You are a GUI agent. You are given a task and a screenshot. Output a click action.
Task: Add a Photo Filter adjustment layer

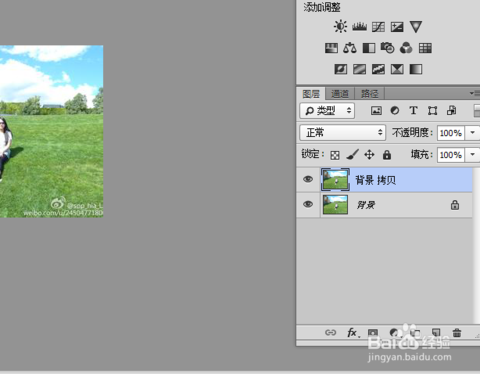point(387,48)
